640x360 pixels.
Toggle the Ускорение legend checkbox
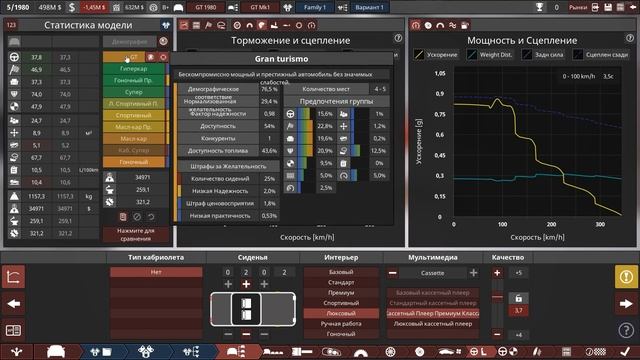pos(419,54)
